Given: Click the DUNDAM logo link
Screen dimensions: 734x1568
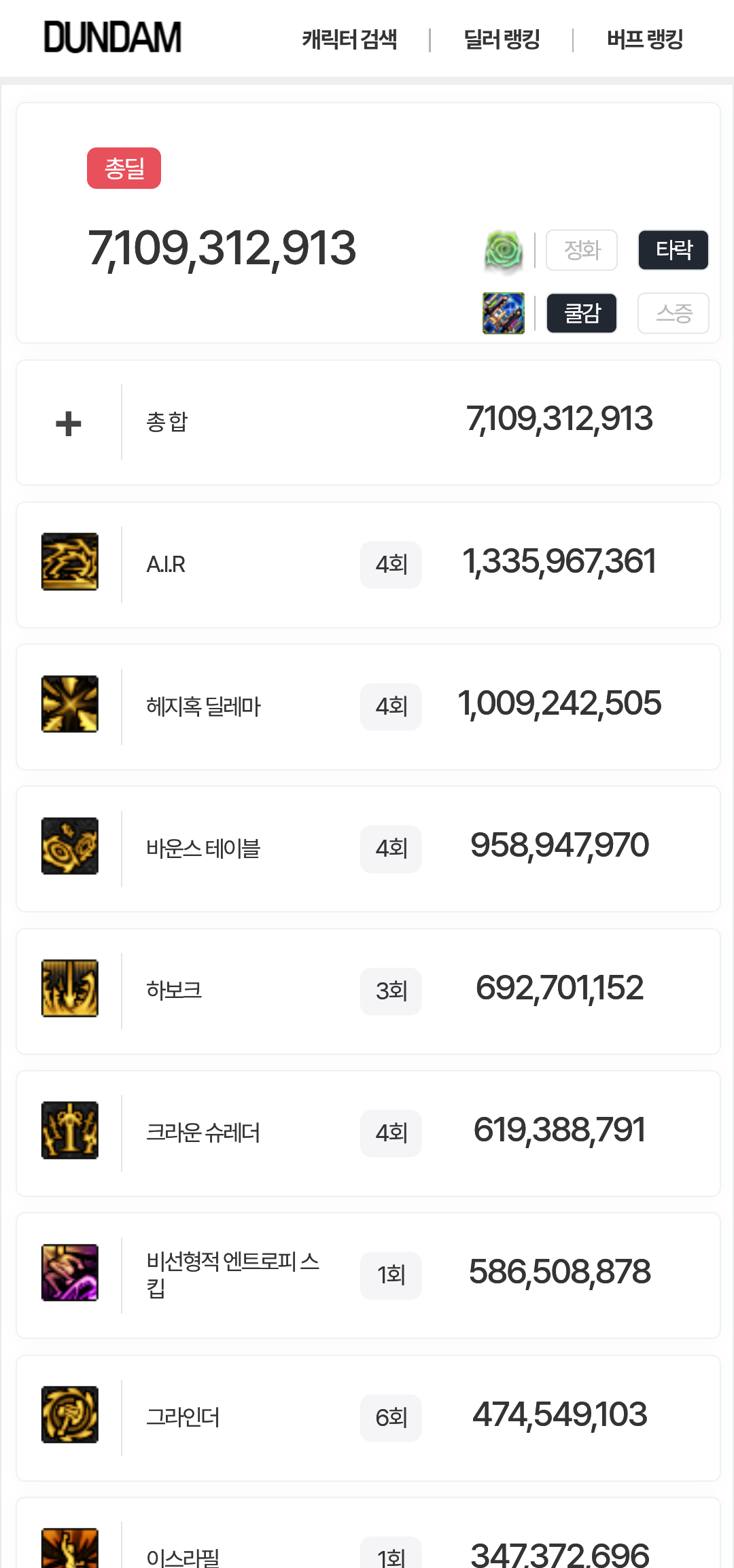Looking at the screenshot, I should pos(113,37).
